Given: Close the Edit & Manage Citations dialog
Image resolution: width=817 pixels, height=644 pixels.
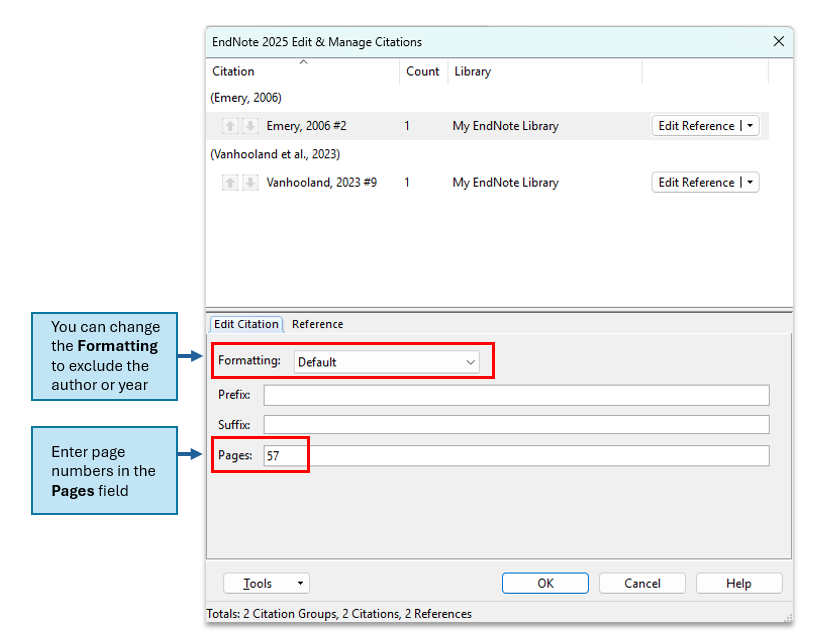Looking at the screenshot, I should [x=778, y=42].
